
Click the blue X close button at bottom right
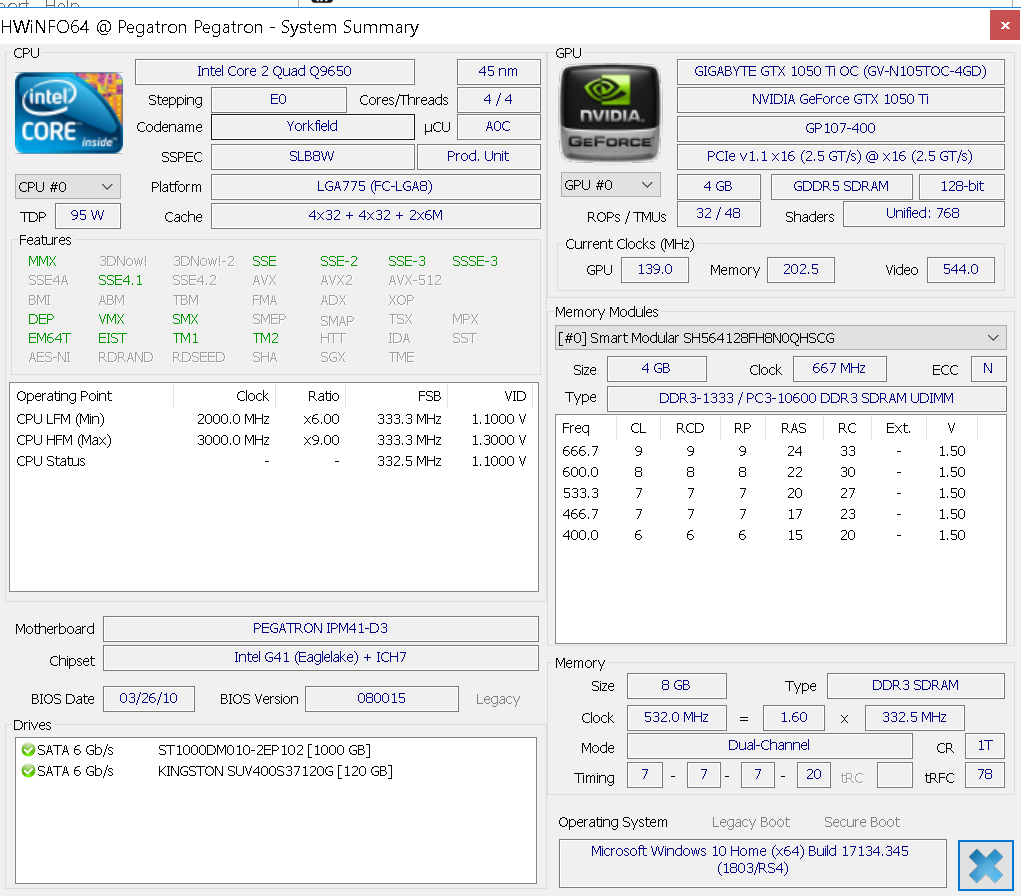986,865
